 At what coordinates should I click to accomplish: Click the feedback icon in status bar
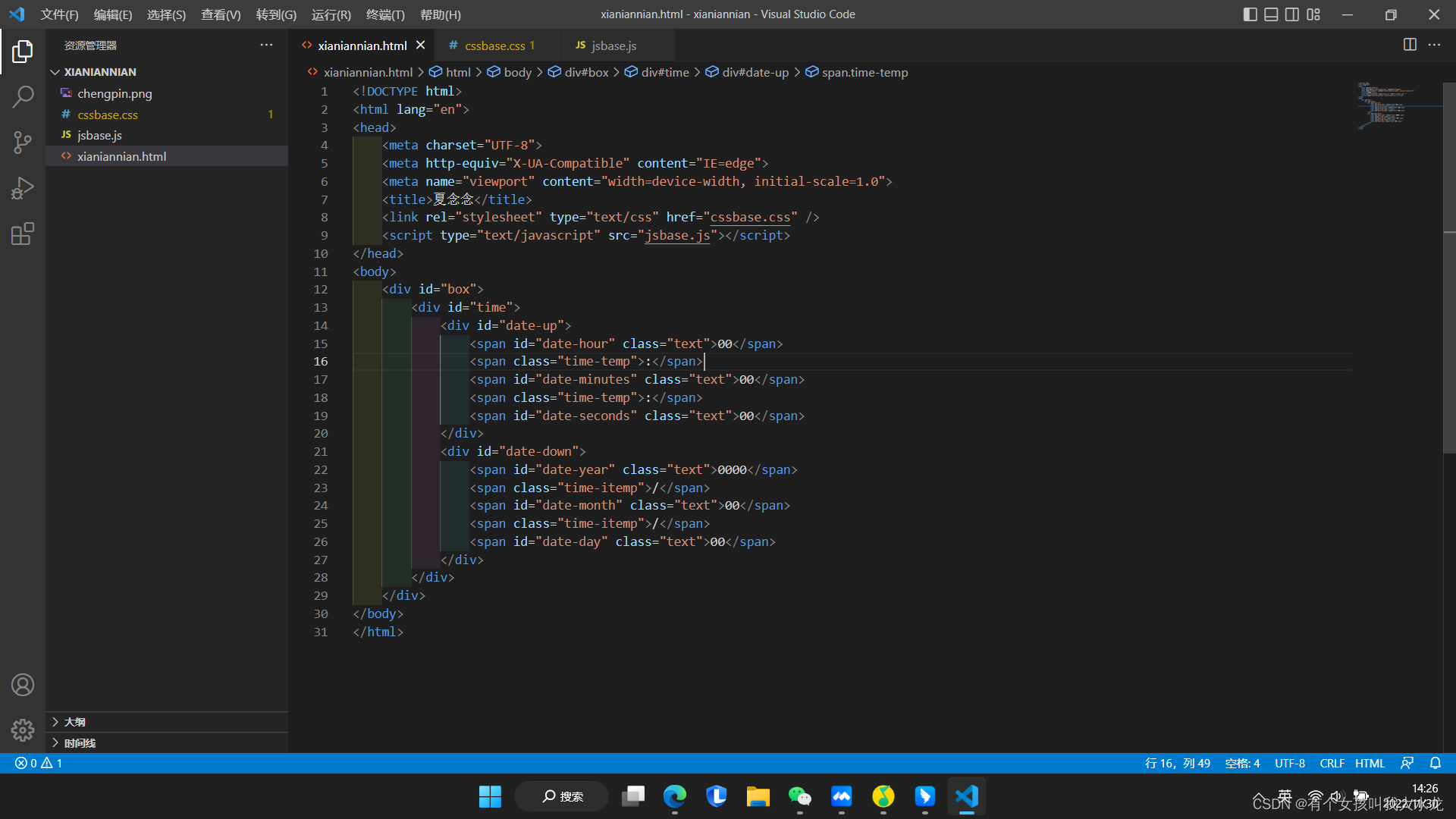tap(1407, 763)
